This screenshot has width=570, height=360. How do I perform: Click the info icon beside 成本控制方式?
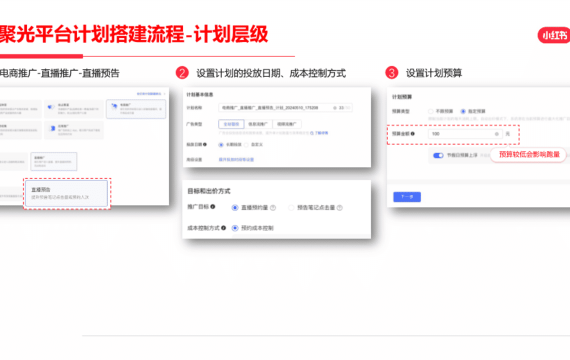(x=224, y=228)
